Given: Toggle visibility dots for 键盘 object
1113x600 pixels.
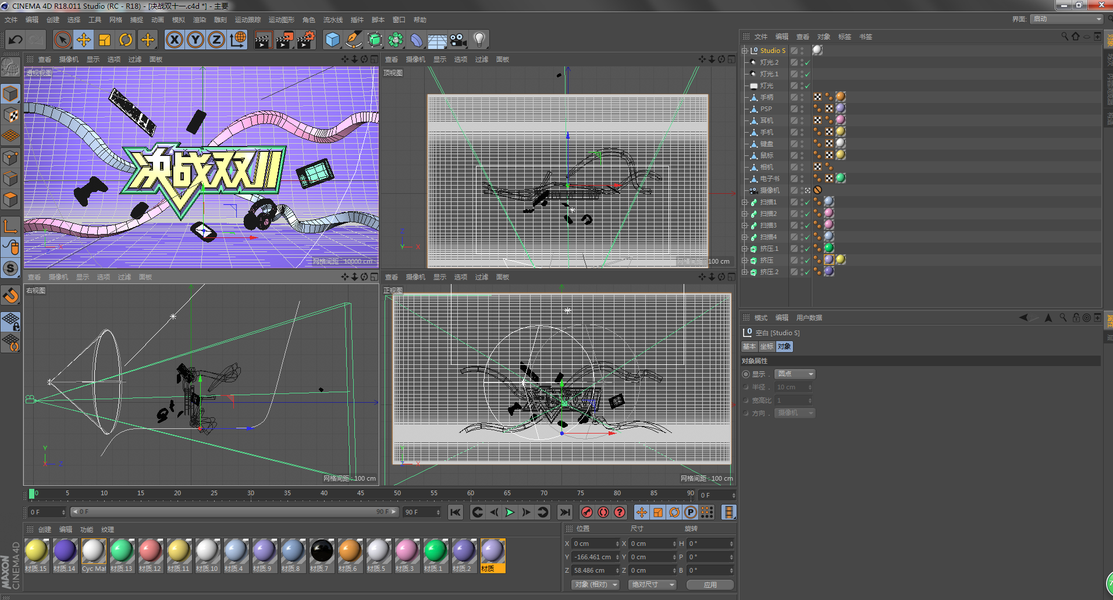Looking at the screenshot, I should [x=802, y=143].
